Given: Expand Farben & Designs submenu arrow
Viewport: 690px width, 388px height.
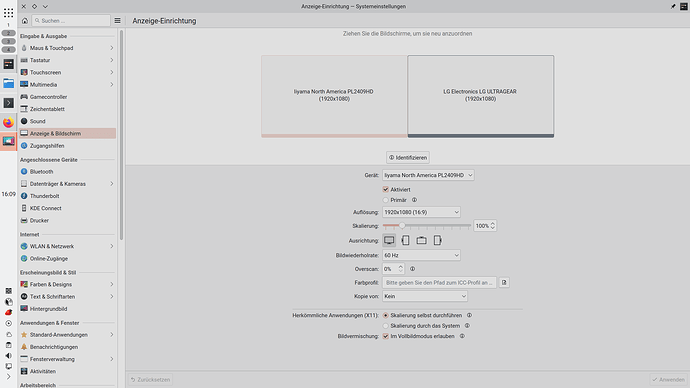Looking at the screenshot, I should 112,284.
